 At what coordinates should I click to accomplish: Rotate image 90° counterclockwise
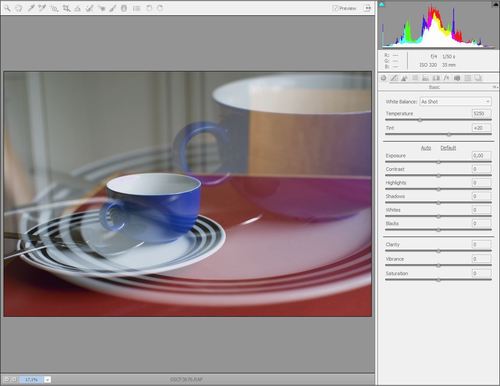click(149, 8)
